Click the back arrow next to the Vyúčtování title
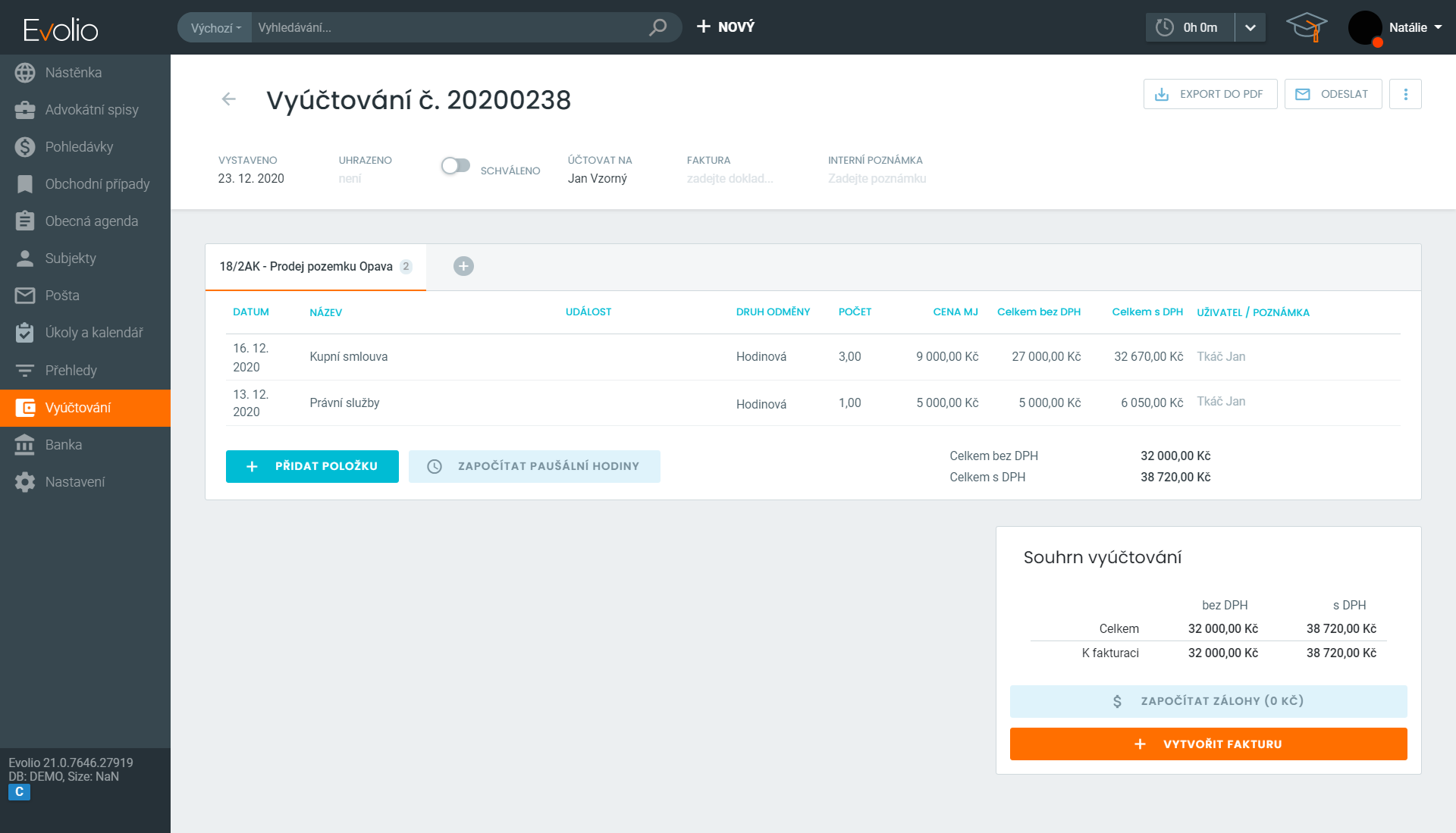 228,99
